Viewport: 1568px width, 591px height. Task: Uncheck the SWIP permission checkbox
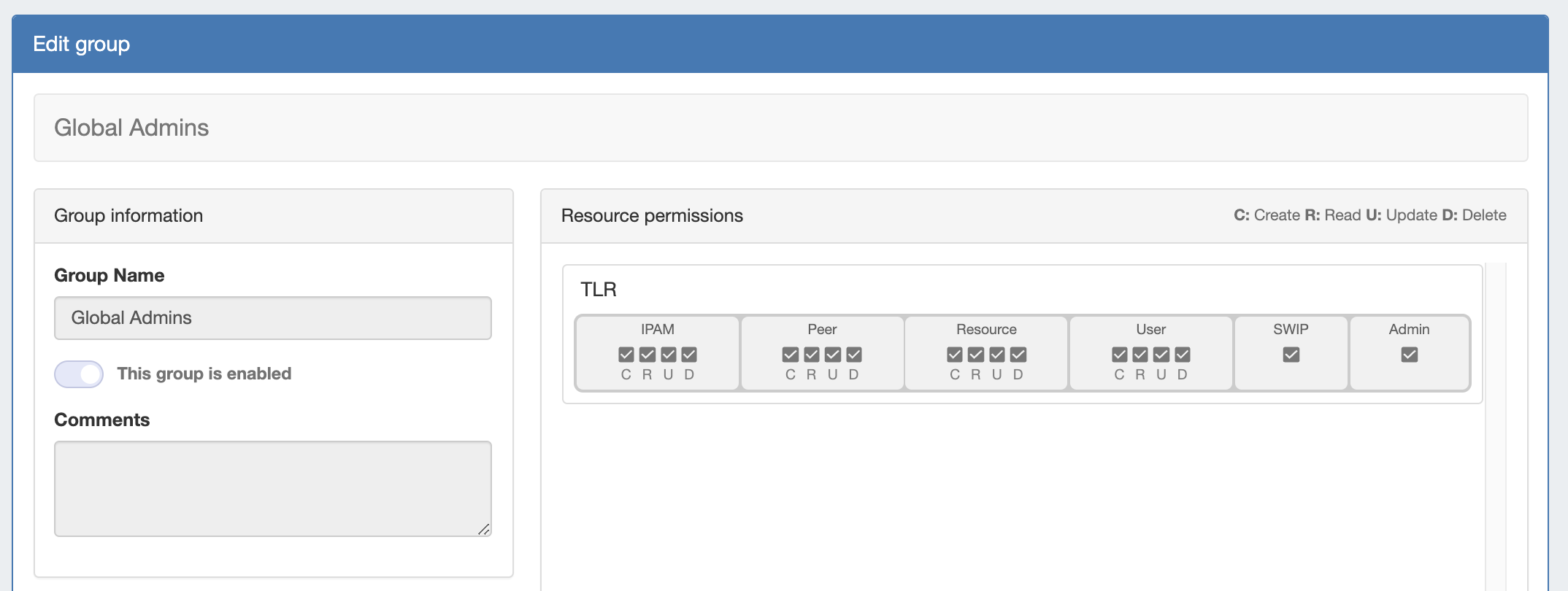point(1291,355)
